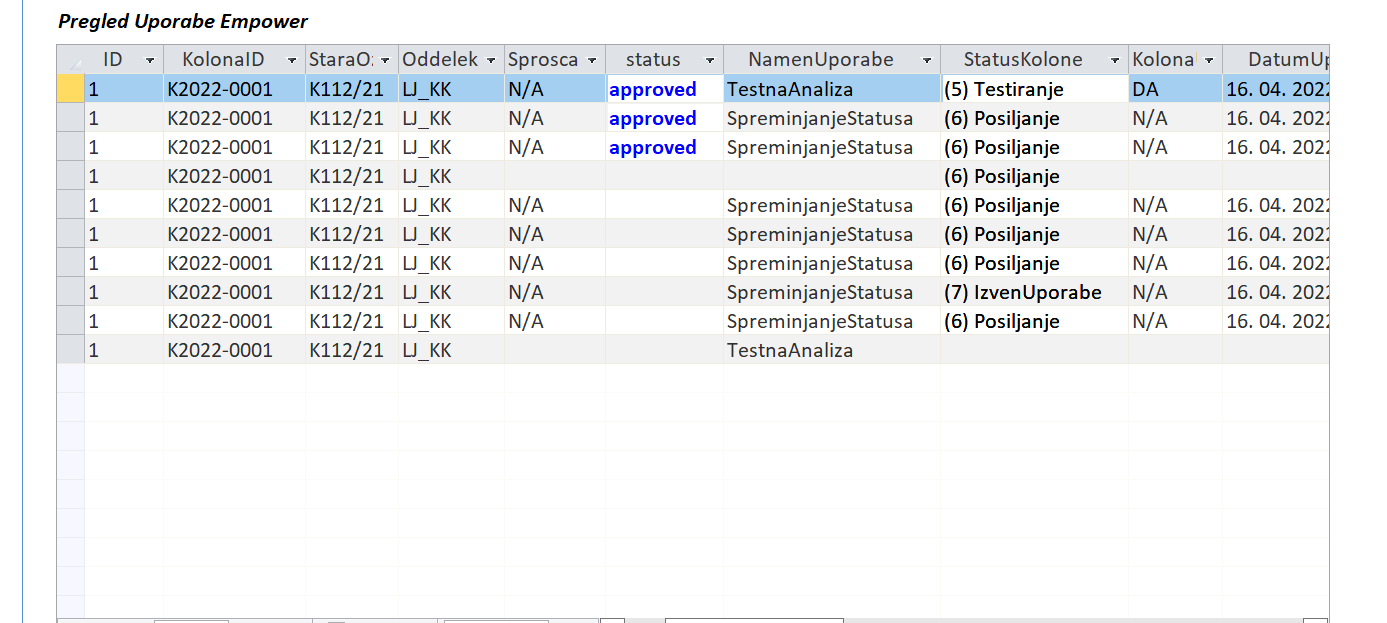Click the (7) IzvenUporabe cell
This screenshot has height=623, width=1387.
coord(1022,292)
